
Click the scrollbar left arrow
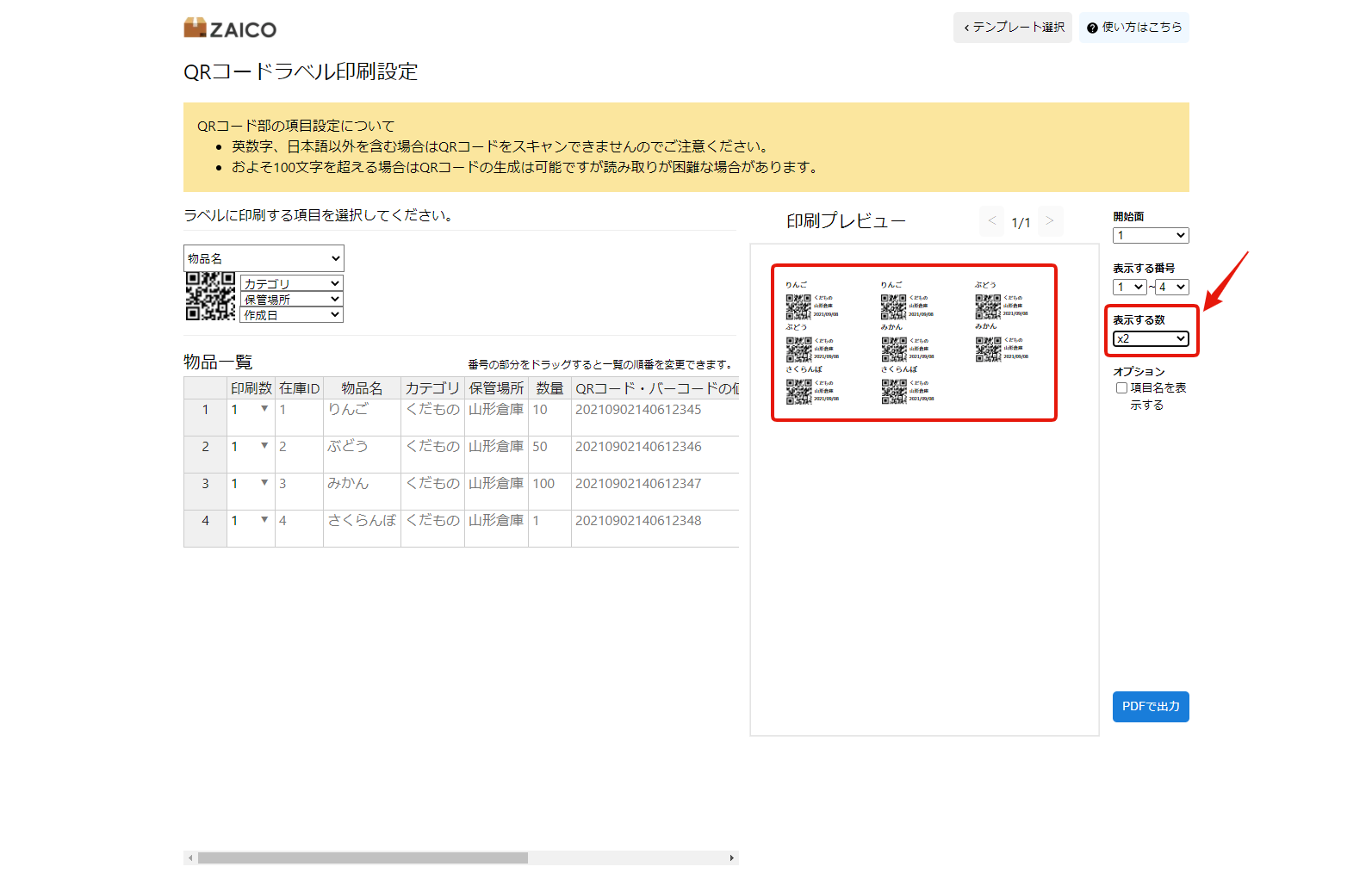[189, 858]
